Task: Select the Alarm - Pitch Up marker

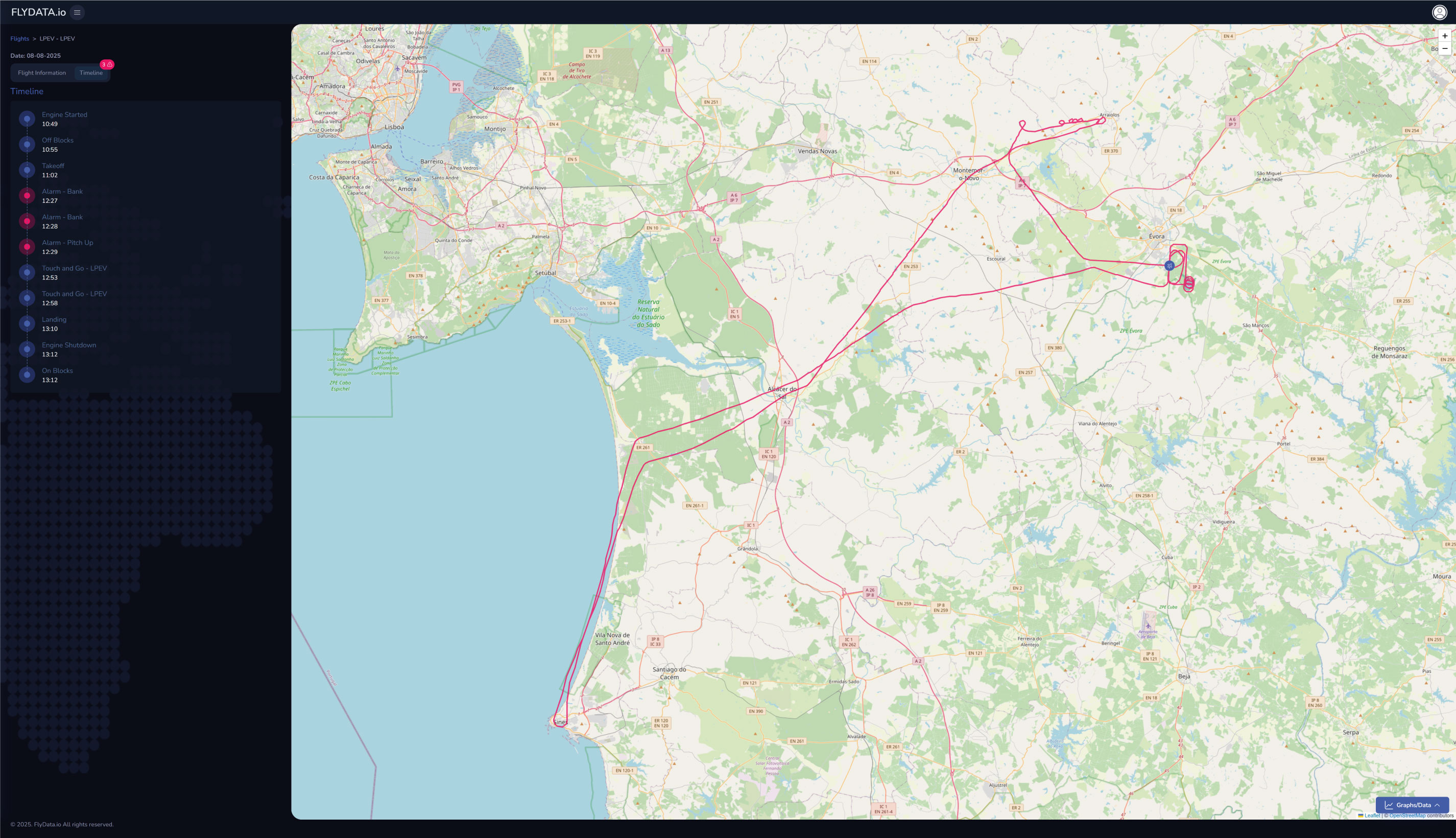Action: [x=27, y=247]
